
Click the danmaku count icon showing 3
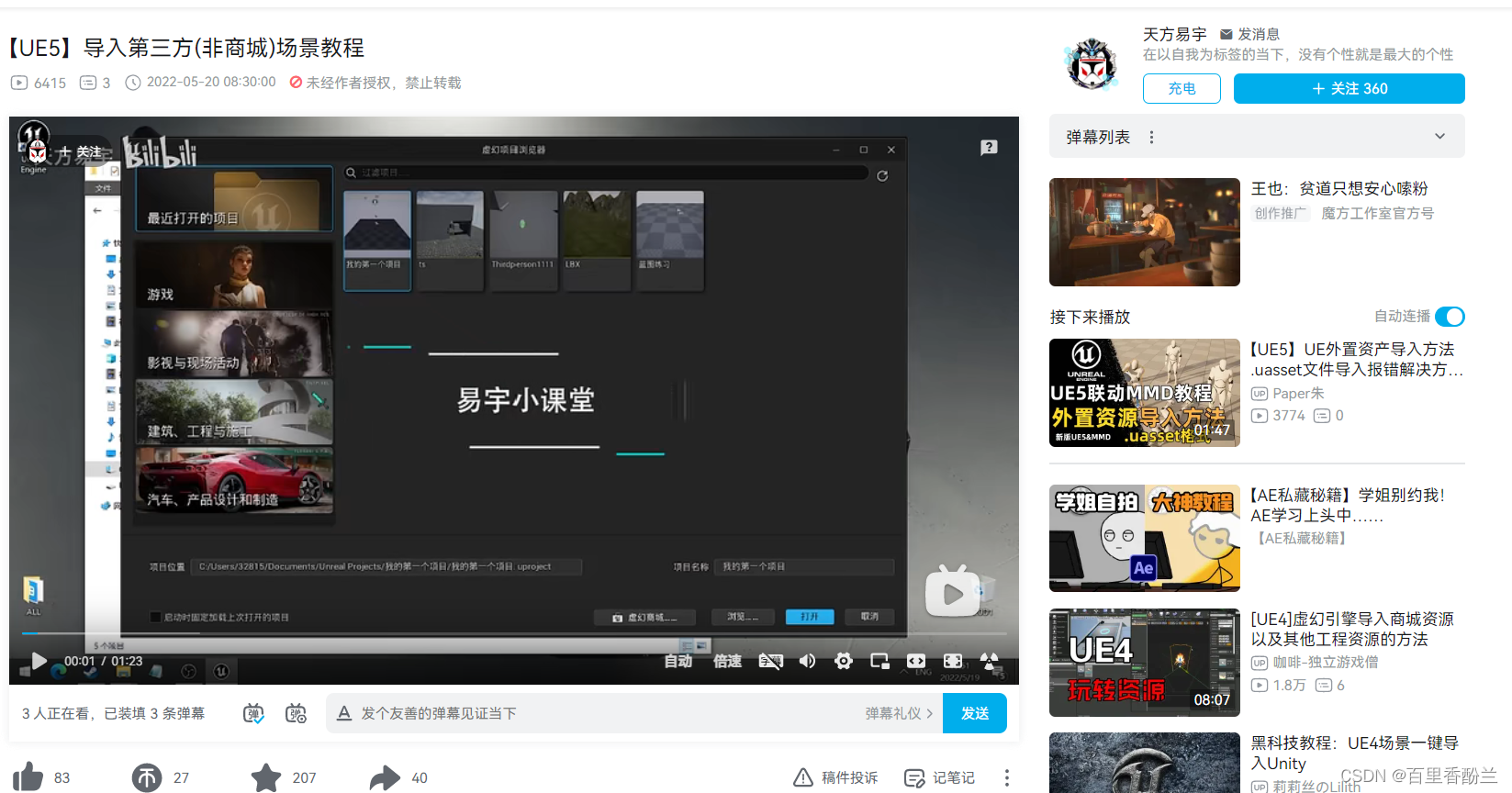click(x=95, y=83)
